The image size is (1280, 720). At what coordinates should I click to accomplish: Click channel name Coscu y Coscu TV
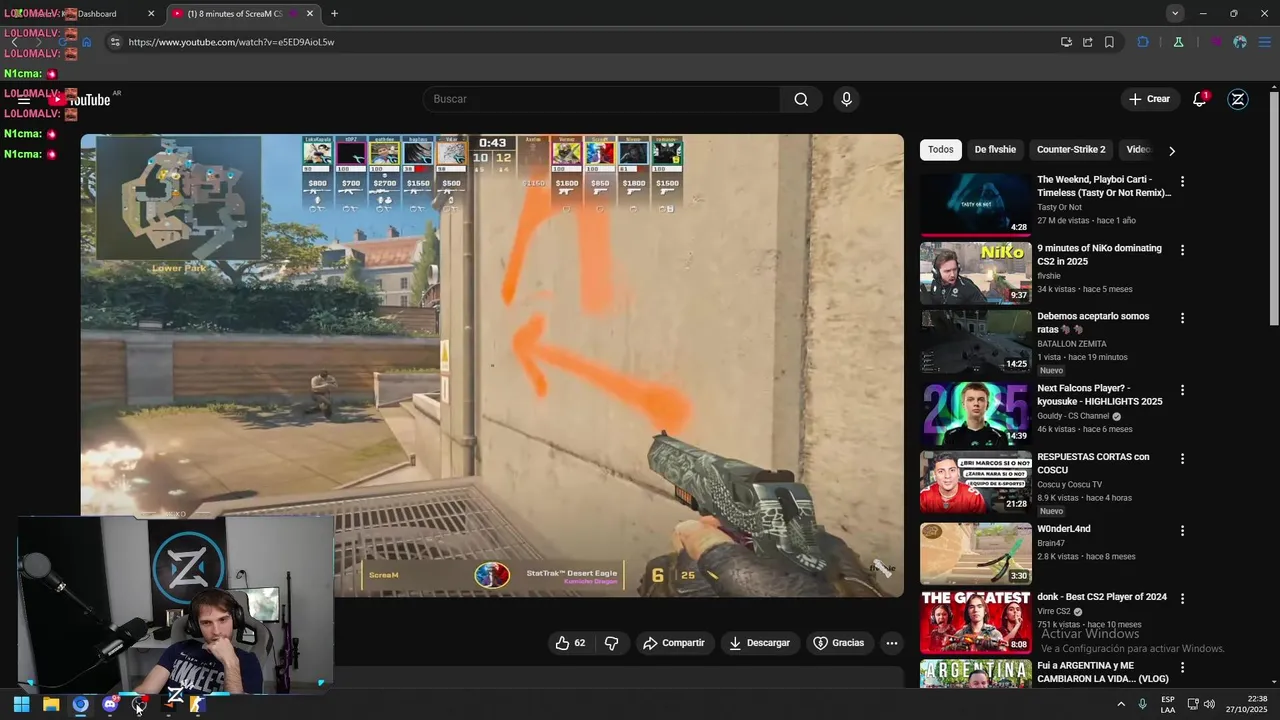point(1069,484)
